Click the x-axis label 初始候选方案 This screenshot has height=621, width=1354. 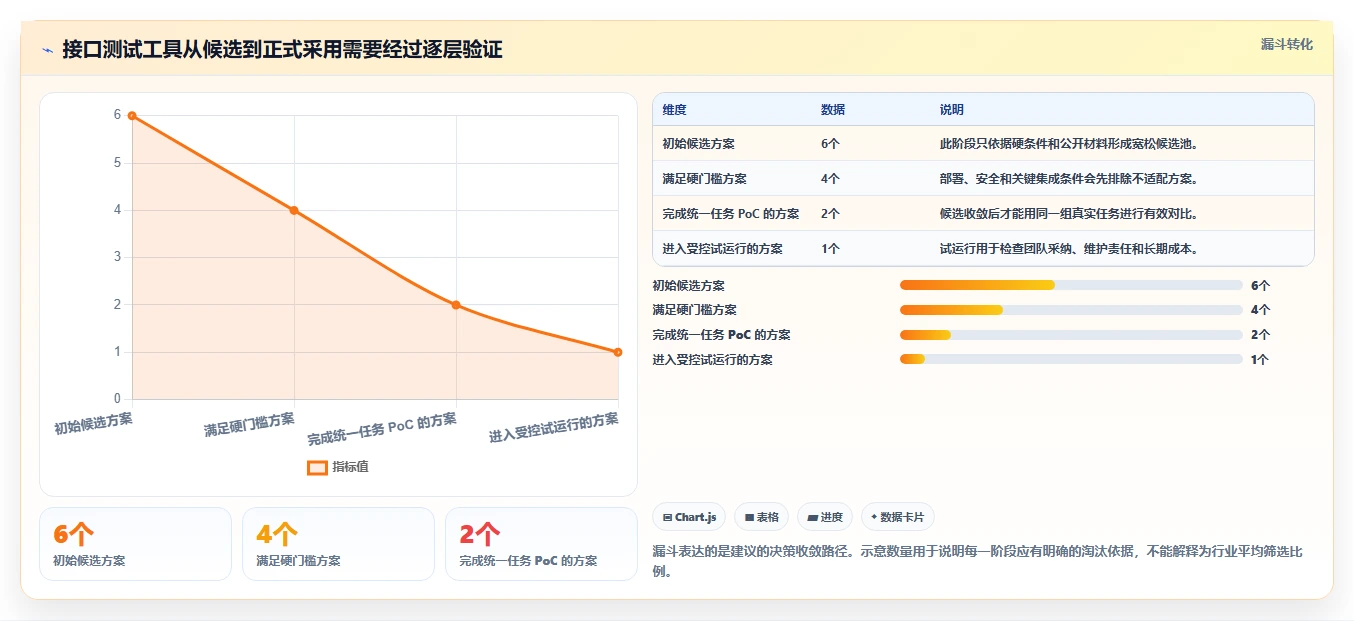[93, 424]
